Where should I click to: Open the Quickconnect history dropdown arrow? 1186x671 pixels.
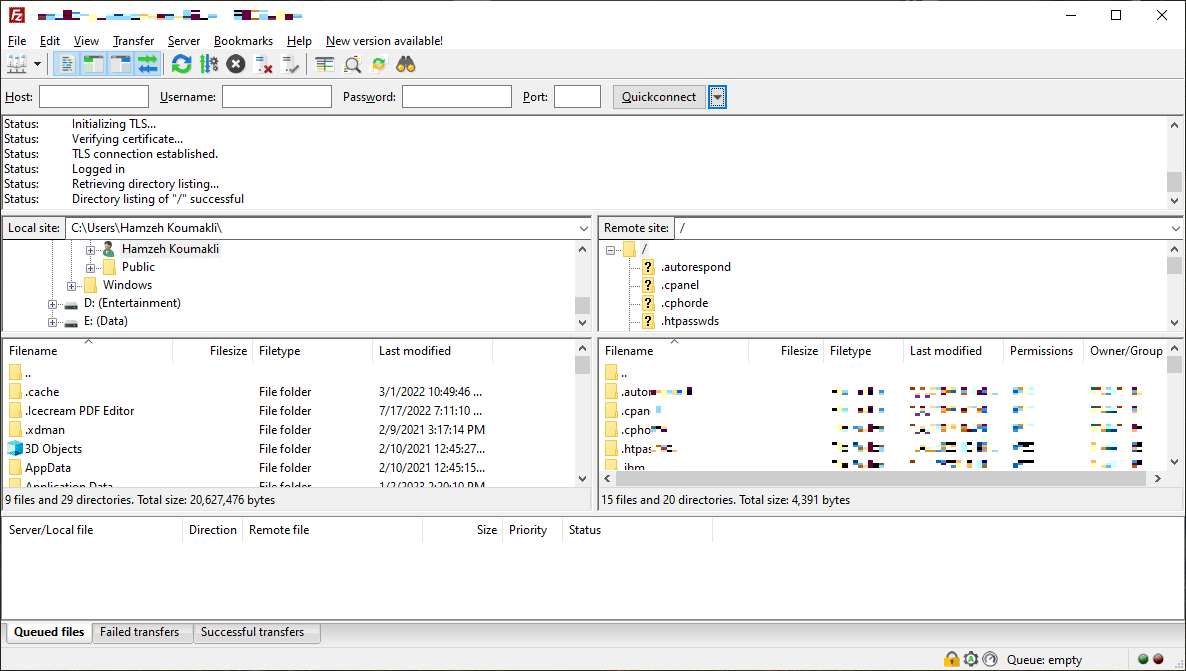[x=717, y=97]
